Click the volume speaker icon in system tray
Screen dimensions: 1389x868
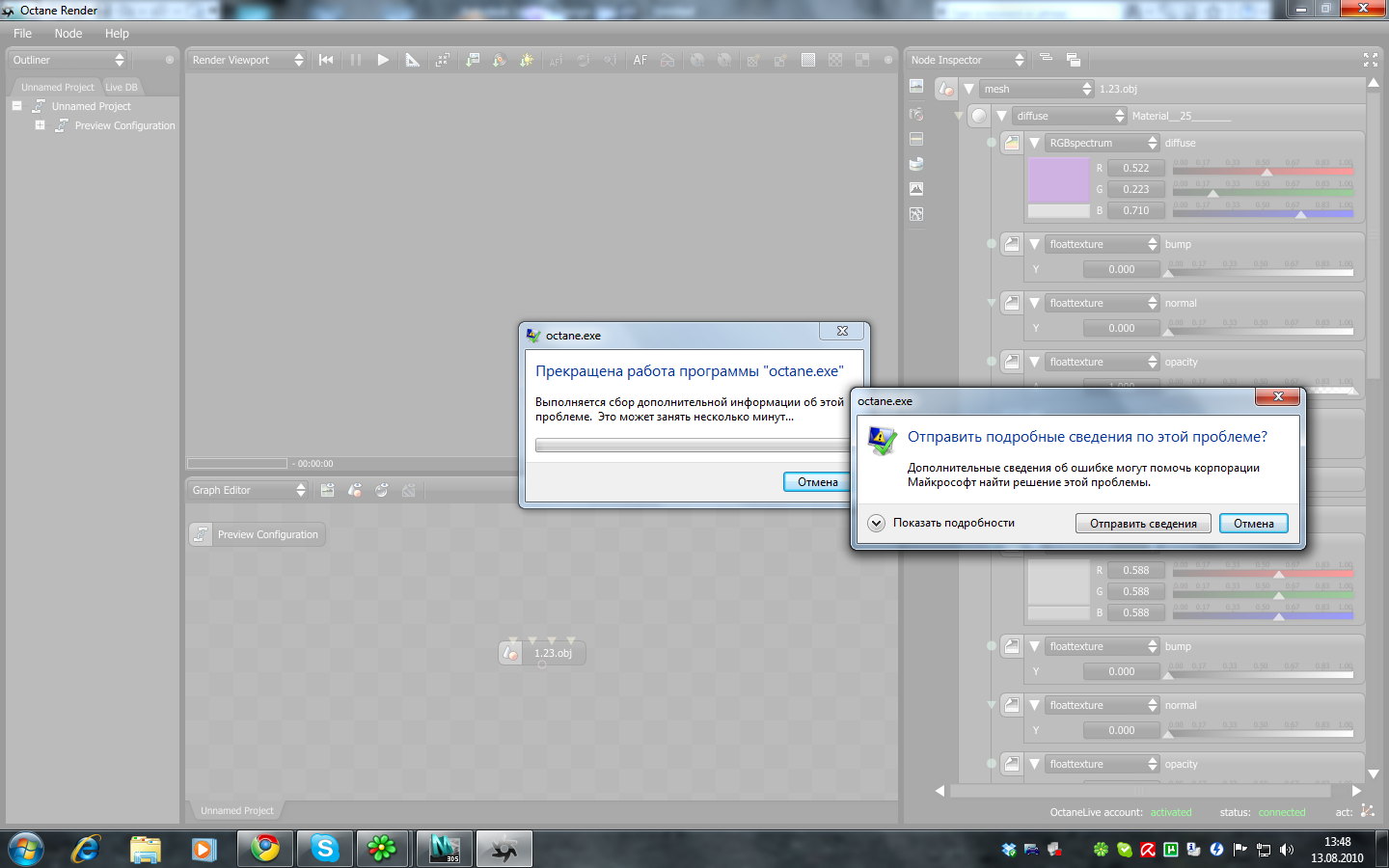coord(1287,850)
